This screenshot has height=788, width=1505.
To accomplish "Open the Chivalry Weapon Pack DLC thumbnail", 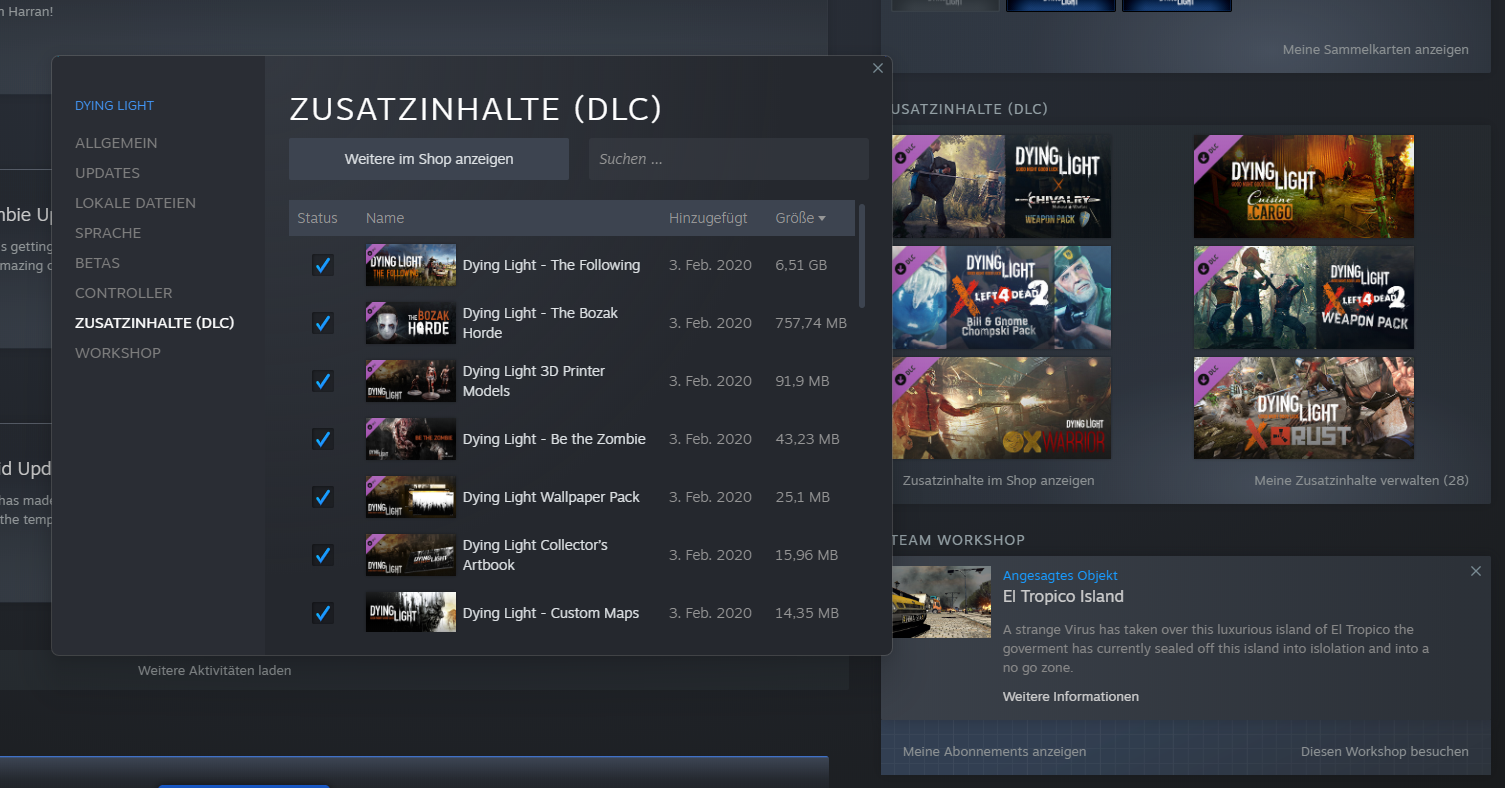I will pos(1000,185).
